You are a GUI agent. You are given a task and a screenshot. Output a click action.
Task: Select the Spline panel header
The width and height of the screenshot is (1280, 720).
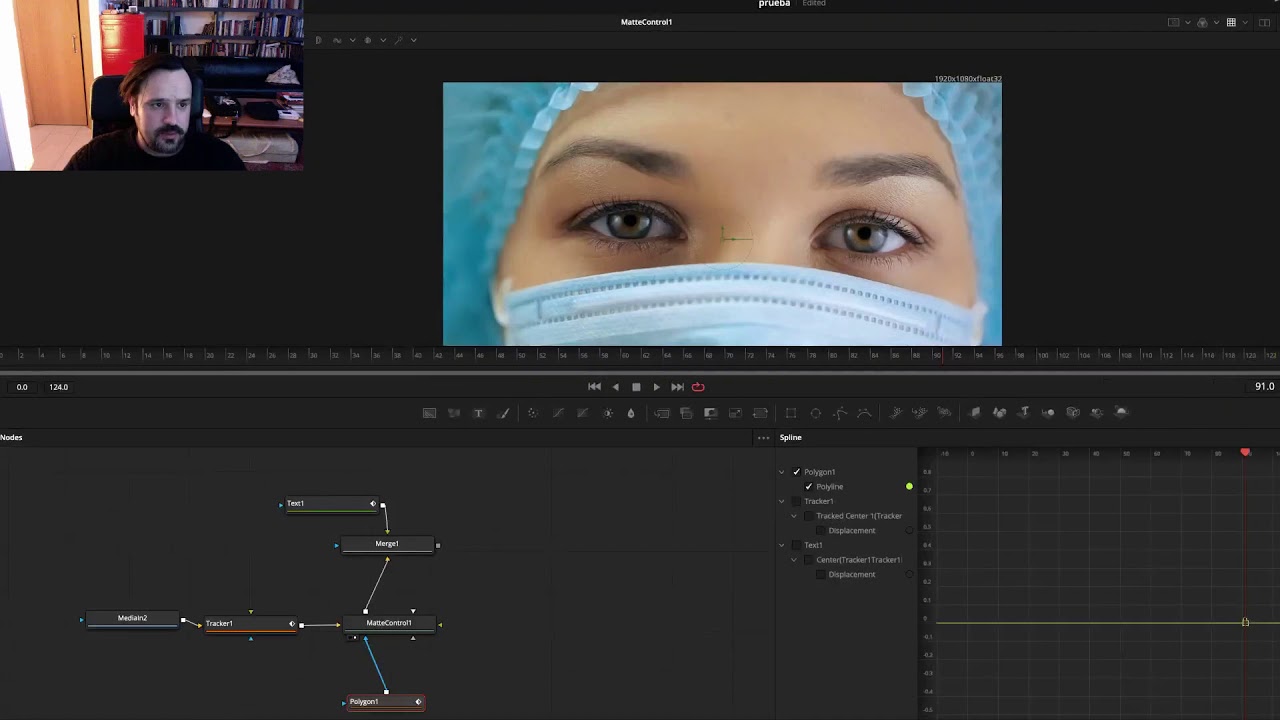tap(790, 437)
